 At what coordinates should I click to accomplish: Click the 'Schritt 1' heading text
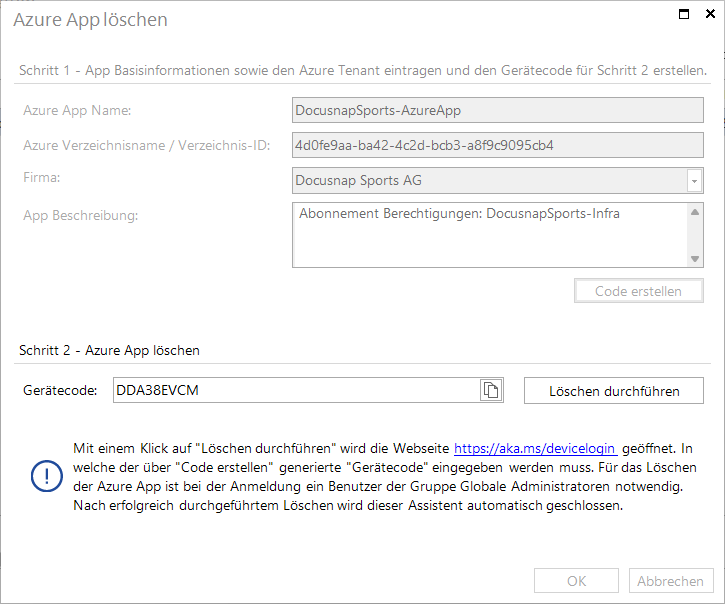coord(363,70)
